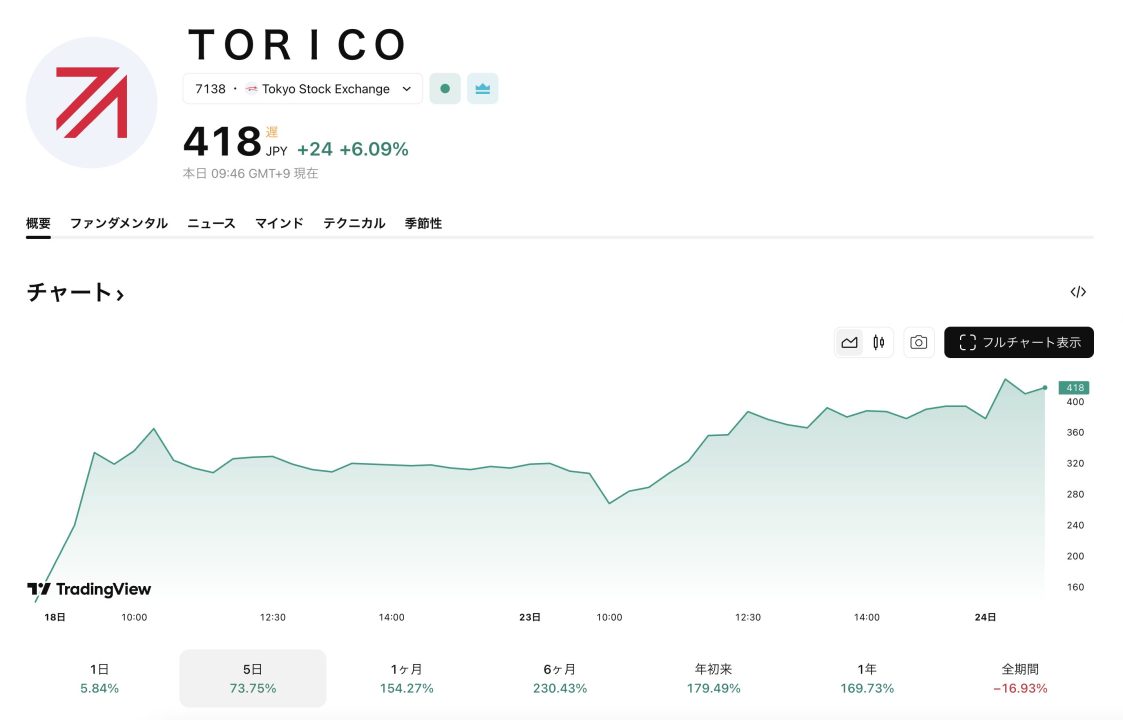
Task: Click the TORICO red arrow logo
Action: [x=91, y=102]
